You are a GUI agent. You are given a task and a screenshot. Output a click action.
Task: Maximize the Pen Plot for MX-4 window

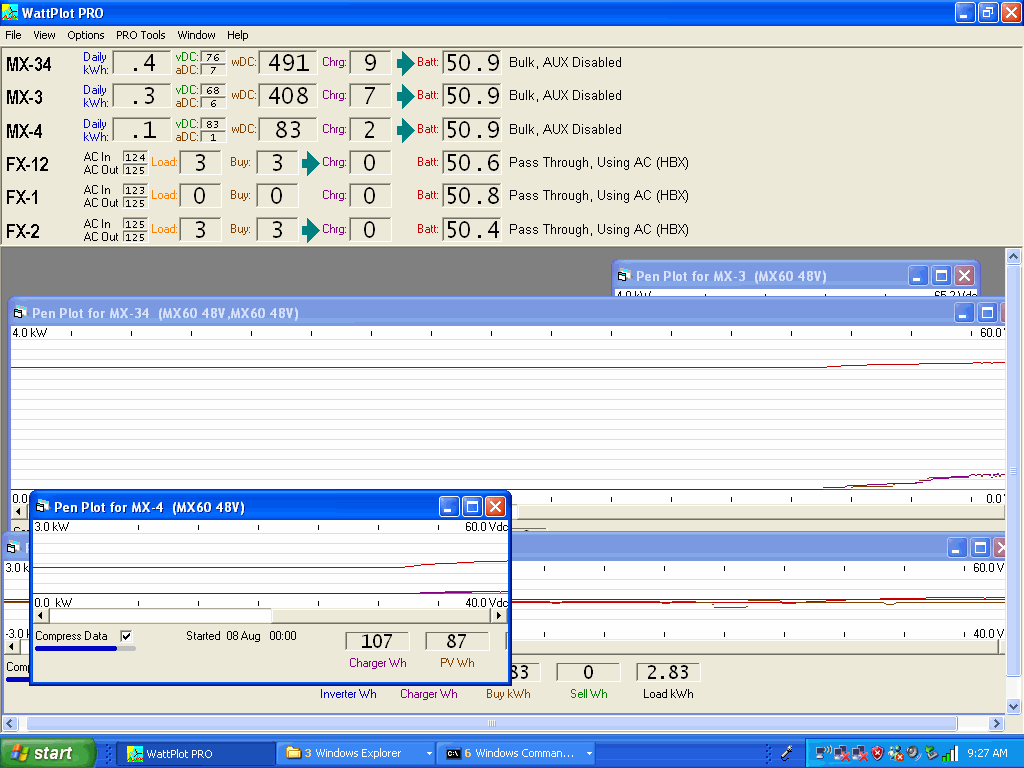click(472, 507)
